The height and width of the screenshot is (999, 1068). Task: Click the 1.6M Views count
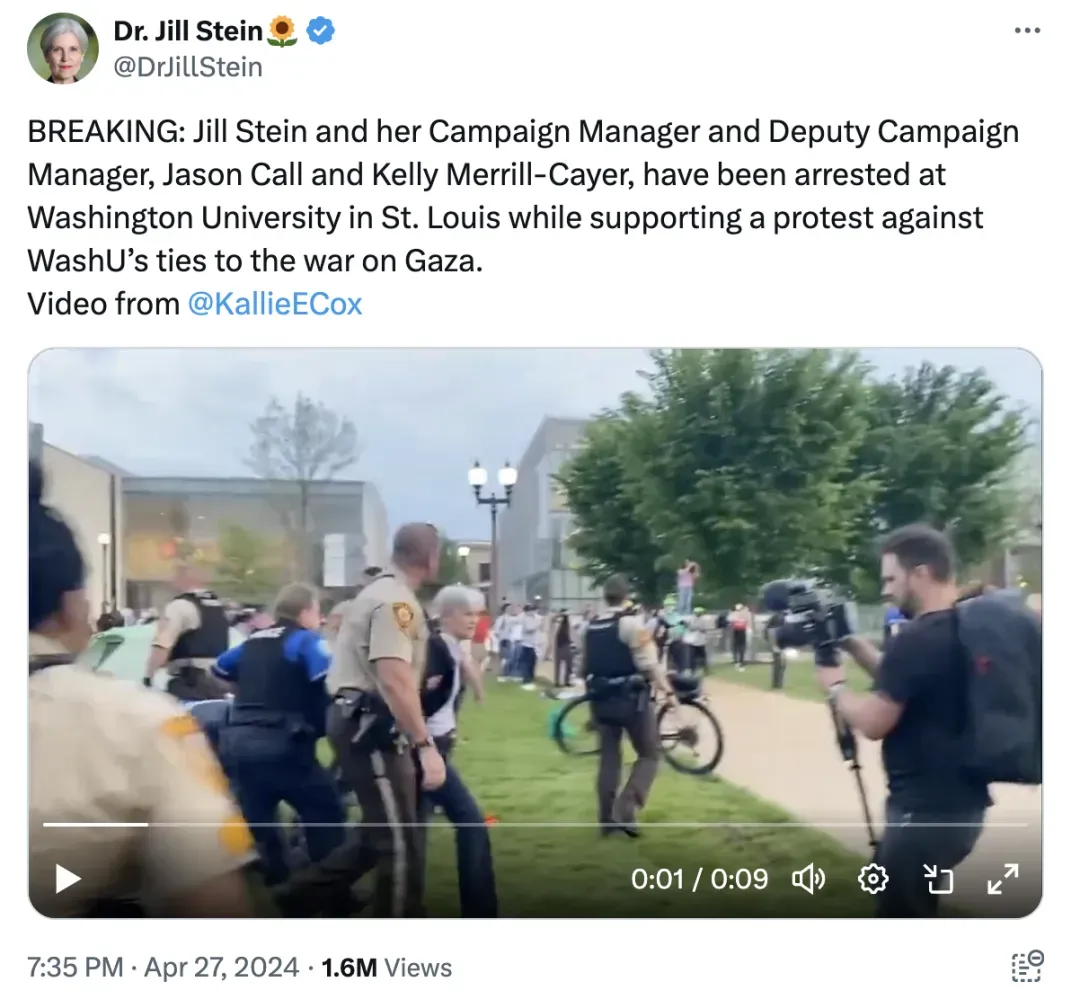pos(385,967)
